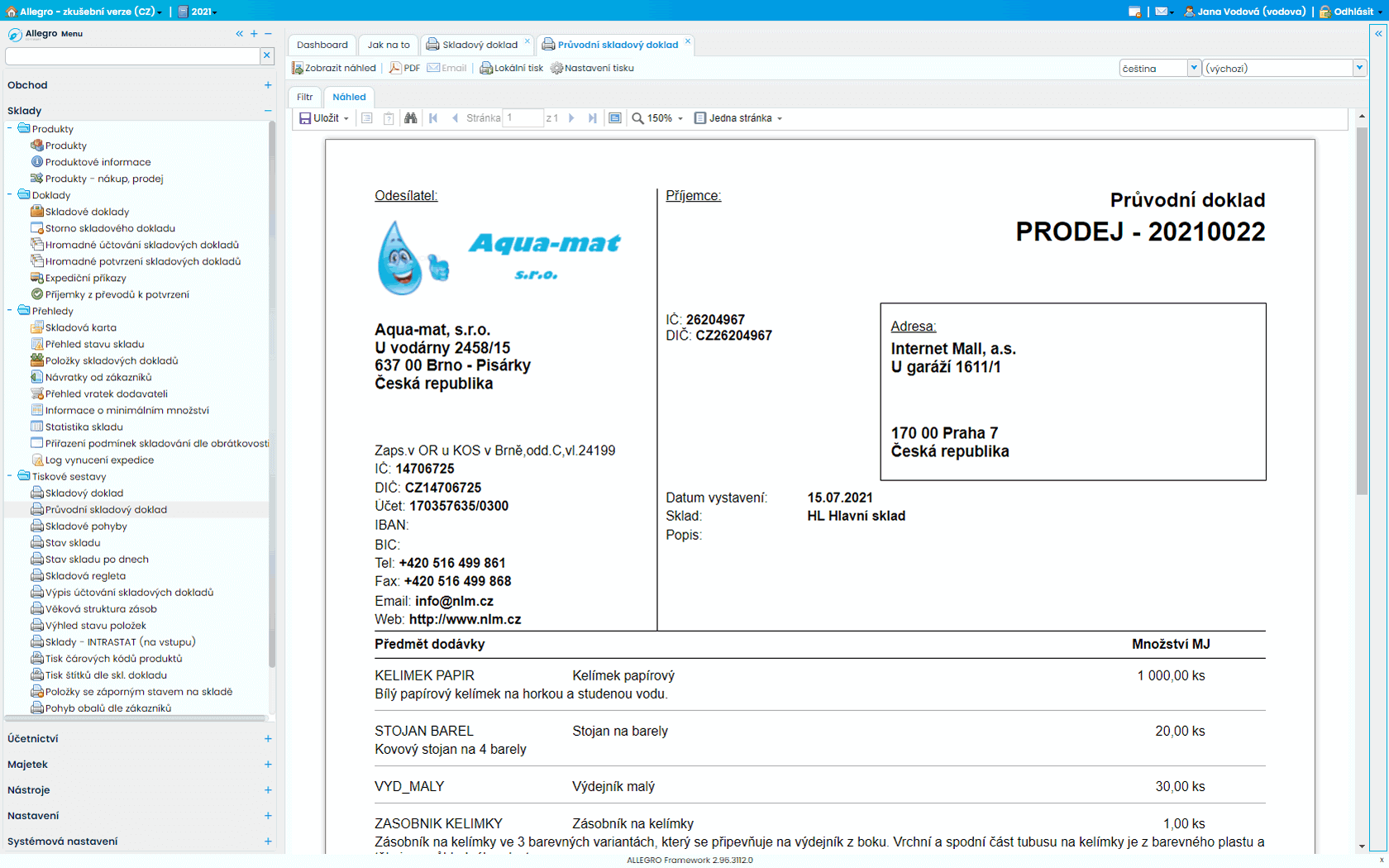Image resolution: width=1389 pixels, height=868 pixels.
Task: Expand the Majetek menu section
Action: pos(268,765)
